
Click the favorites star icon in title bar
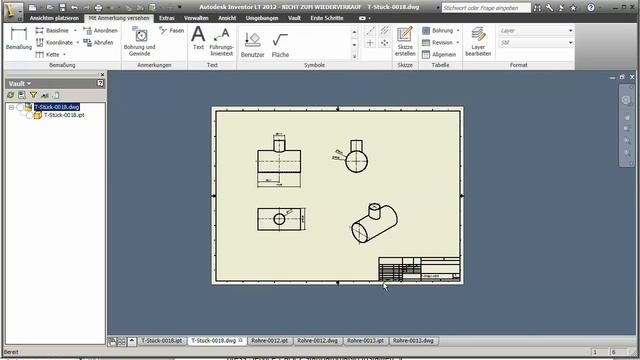[573, 8]
